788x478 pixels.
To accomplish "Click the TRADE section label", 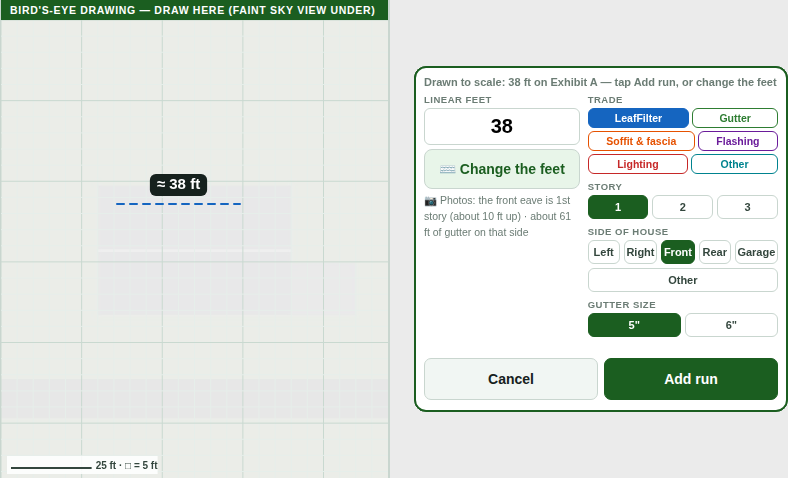I will pyautogui.click(x=605, y=100).
